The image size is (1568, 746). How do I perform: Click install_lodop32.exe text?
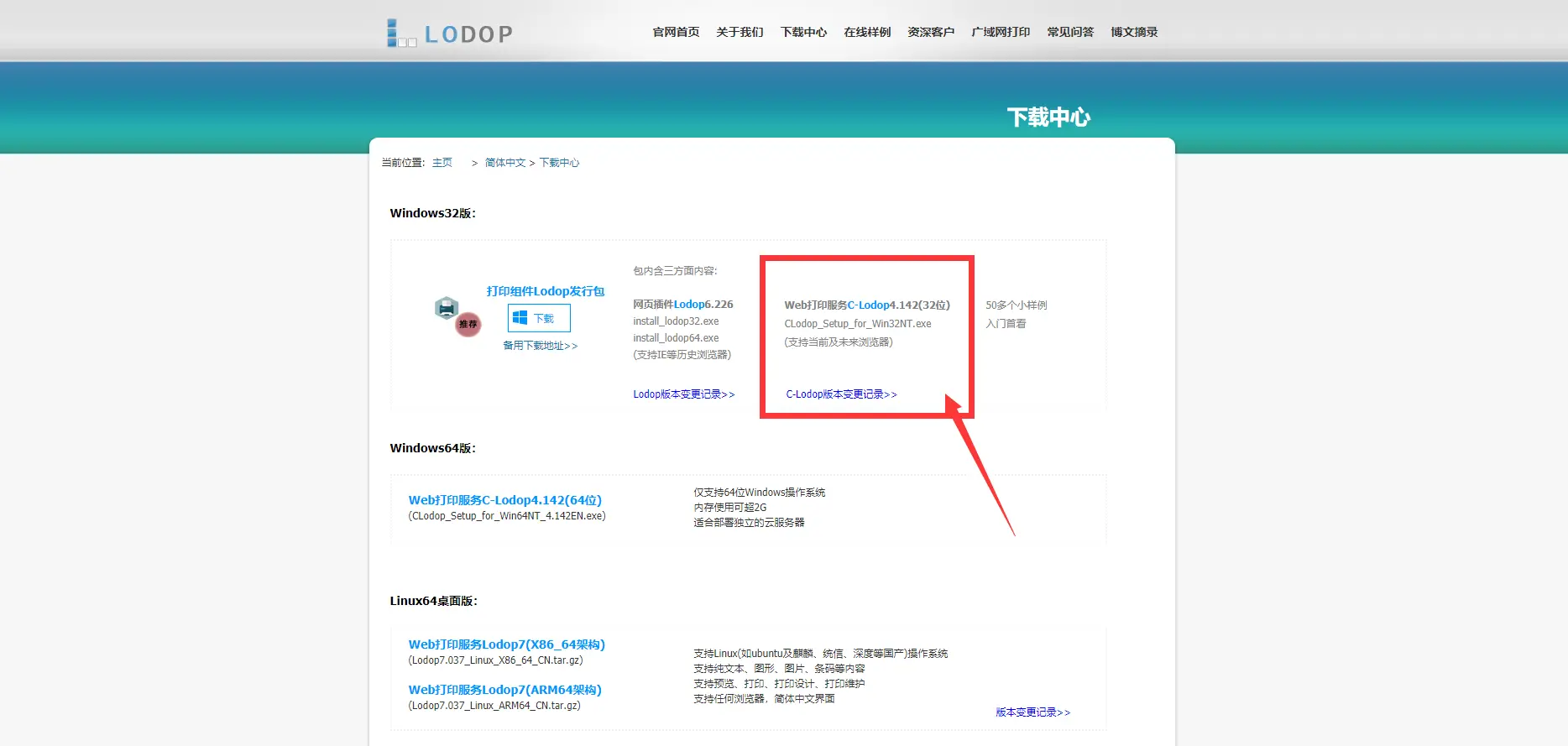(676, 321)
